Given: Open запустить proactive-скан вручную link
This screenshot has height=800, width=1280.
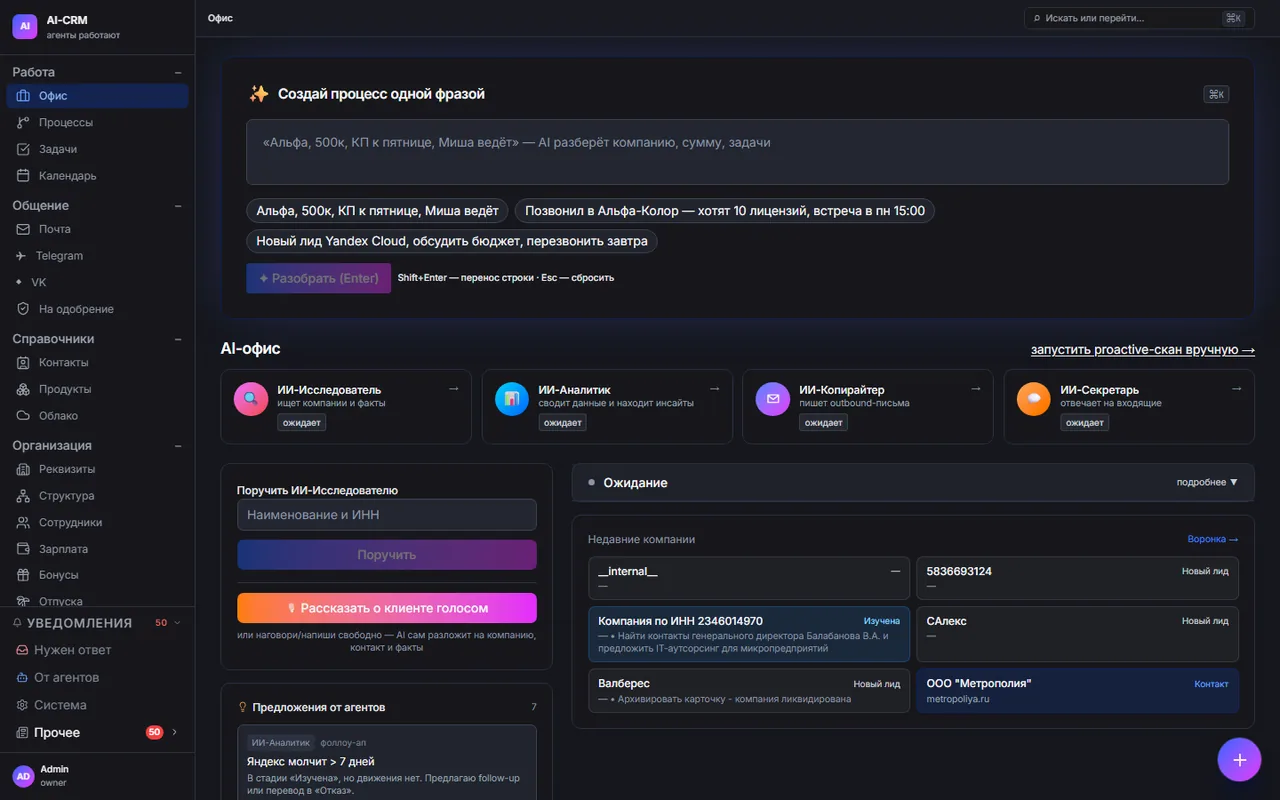Looking at the screenshot, I should [1143, 350].
